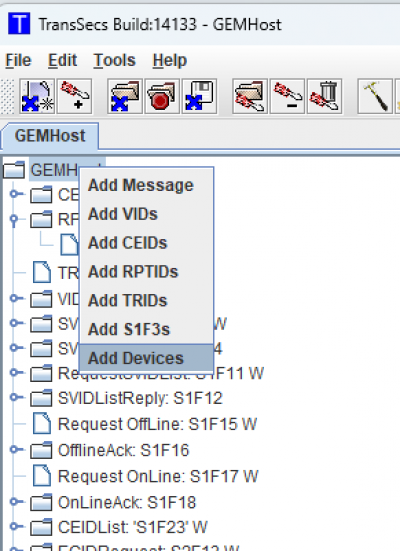Click document icon beside Request OnLine: S1F17 W
The width and height of the screenshot is (400, 551).
[x=42, y=476]
